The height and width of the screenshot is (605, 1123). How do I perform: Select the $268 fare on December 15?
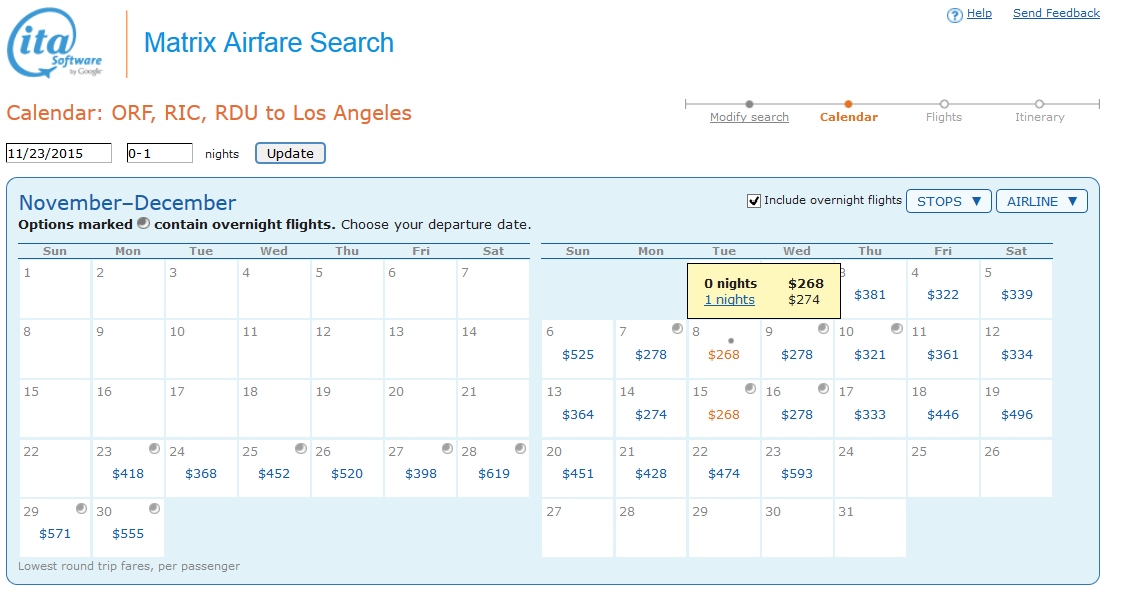[723, 415]
